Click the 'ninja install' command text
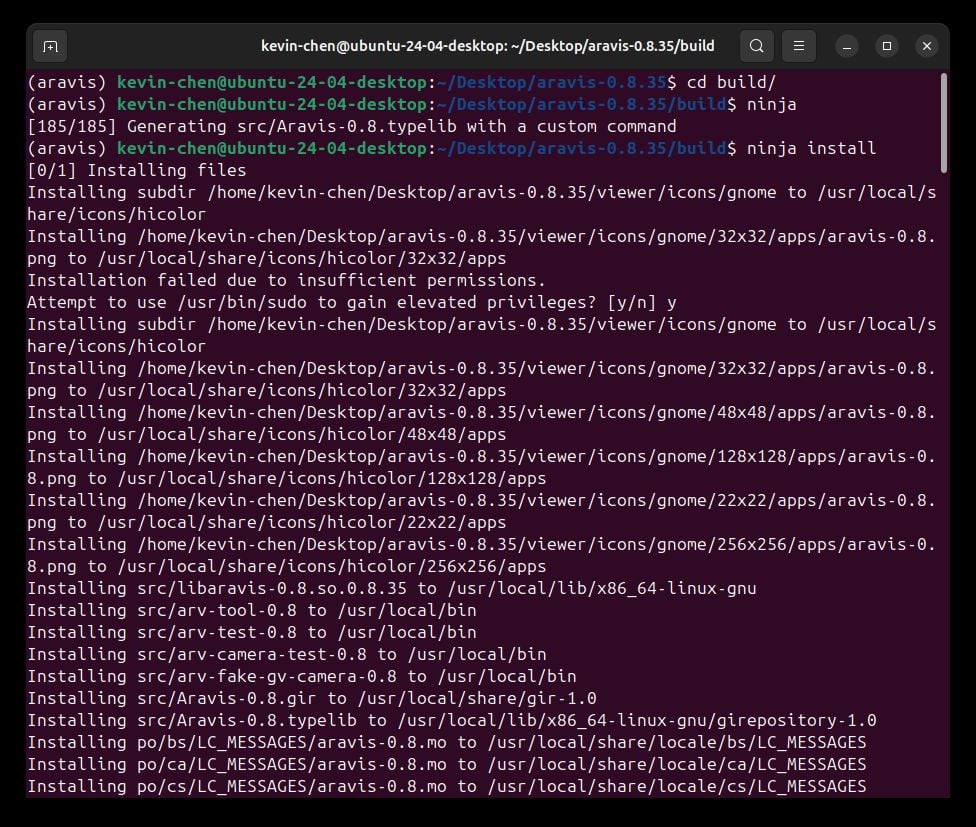976x827 pixels. click(x=811, y=148)
